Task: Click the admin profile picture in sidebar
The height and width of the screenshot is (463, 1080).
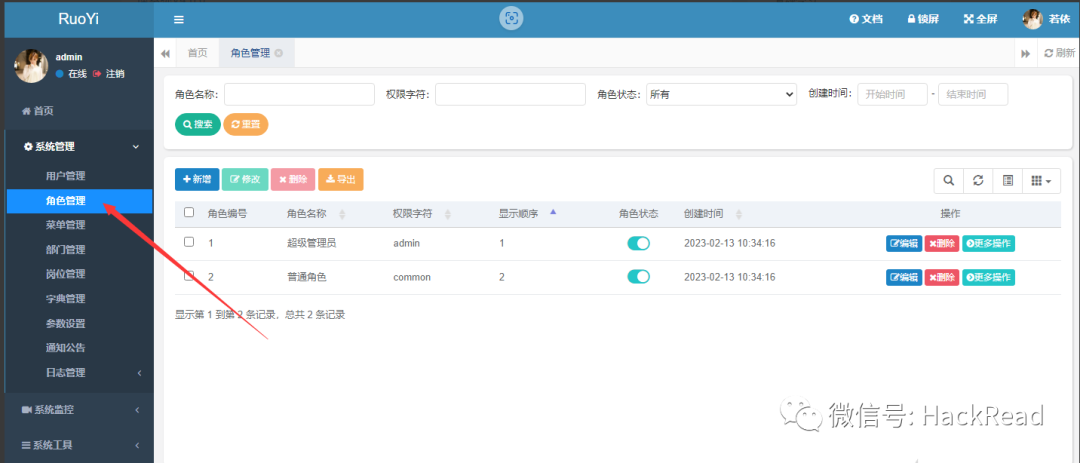Action: (x=32, y=66)
